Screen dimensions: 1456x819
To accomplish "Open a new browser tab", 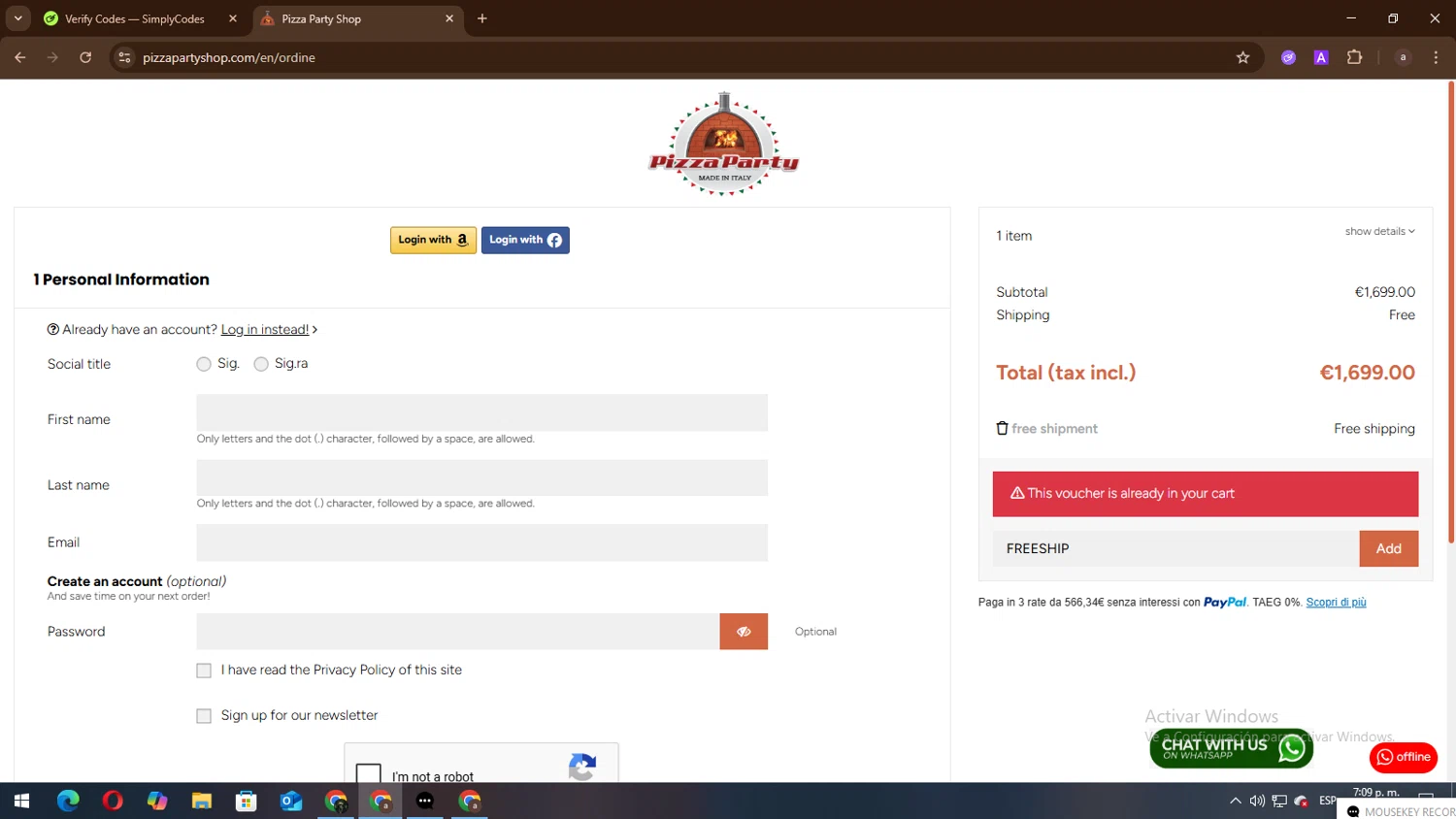I will (x=482, y=18).
